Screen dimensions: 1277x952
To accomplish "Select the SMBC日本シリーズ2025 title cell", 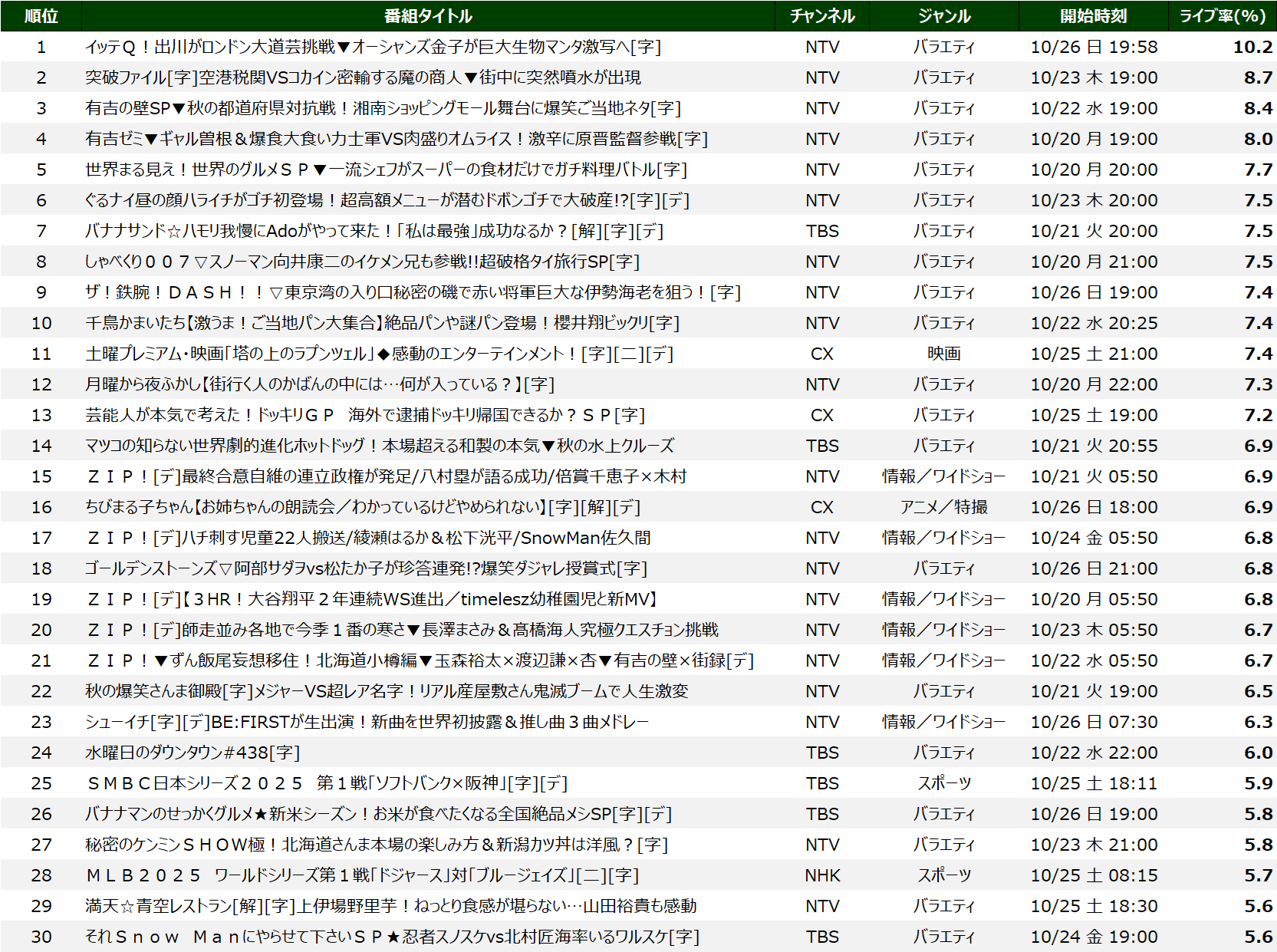I will pos(327,783).
